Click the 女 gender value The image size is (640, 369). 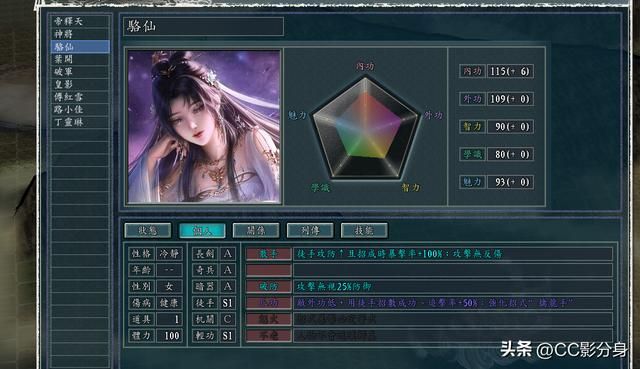pos(169,287)
